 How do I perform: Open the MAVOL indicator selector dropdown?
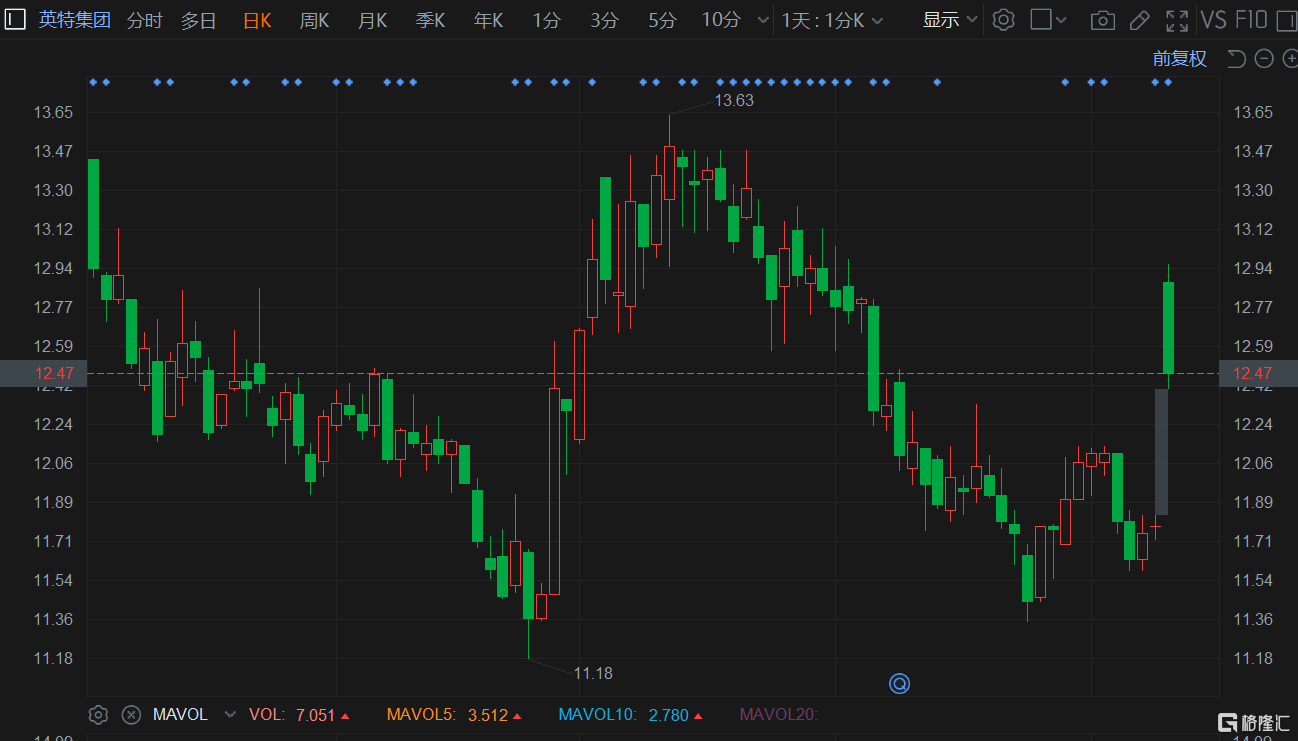point(230,714)
